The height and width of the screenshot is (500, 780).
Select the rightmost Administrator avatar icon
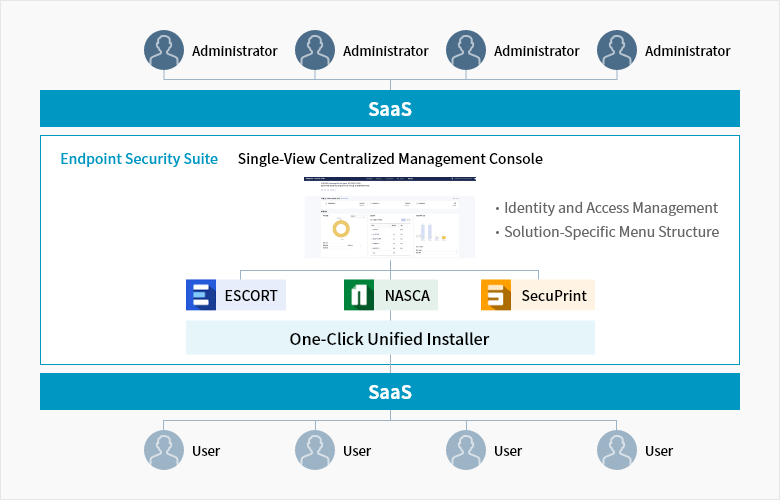pos(617,50)
